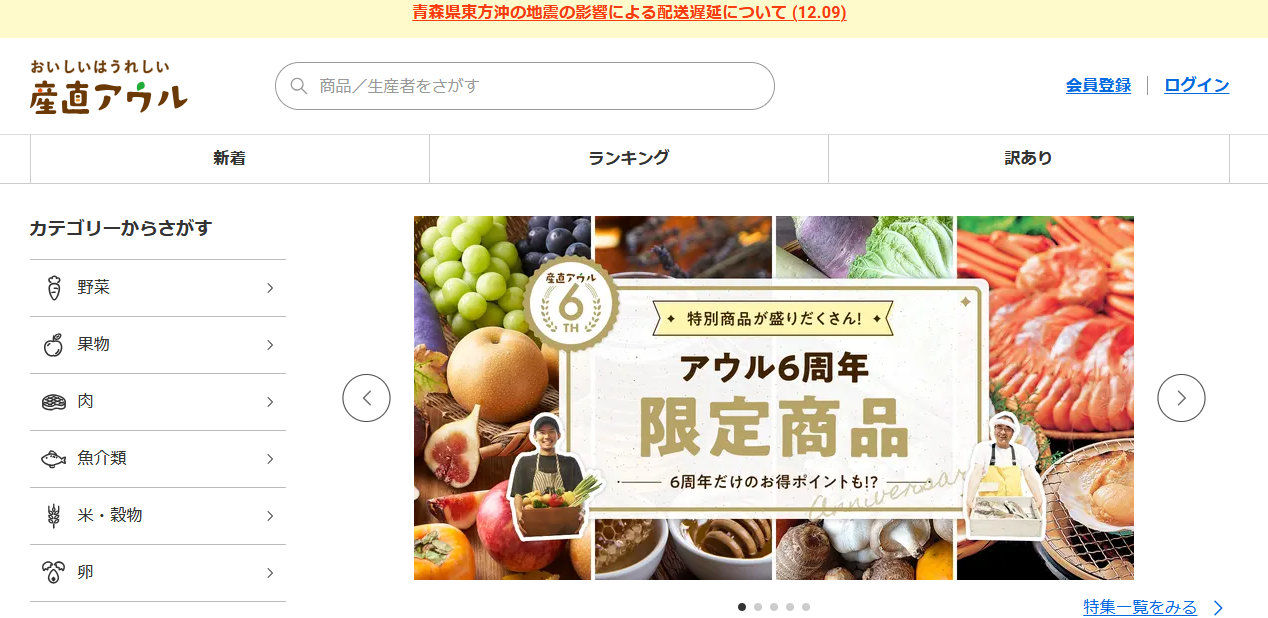Switch to the 訳あり tab
The image size is (1268, 618).
pyautogui.click(x=1029, y=159)
